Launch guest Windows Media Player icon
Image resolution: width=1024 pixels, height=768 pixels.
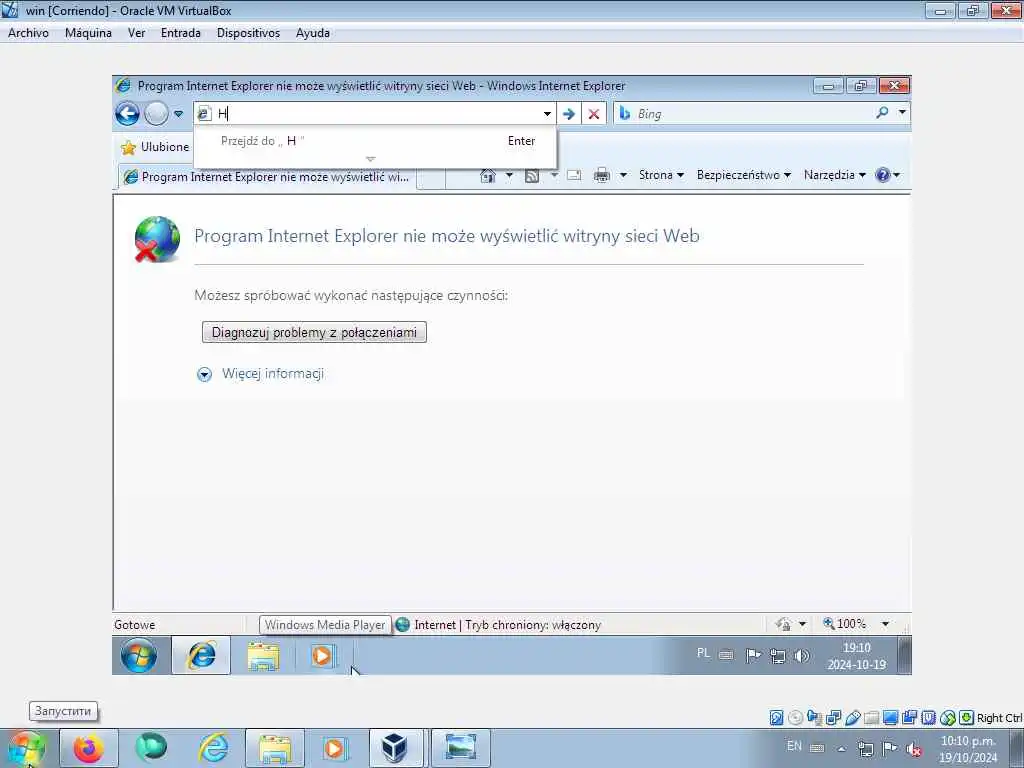(321, 656)
